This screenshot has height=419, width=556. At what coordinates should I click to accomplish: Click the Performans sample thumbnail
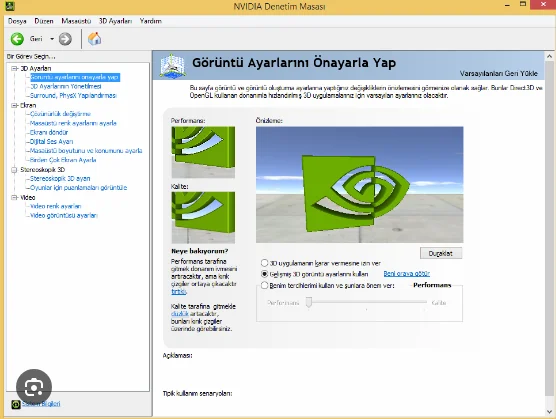[203, 152]
